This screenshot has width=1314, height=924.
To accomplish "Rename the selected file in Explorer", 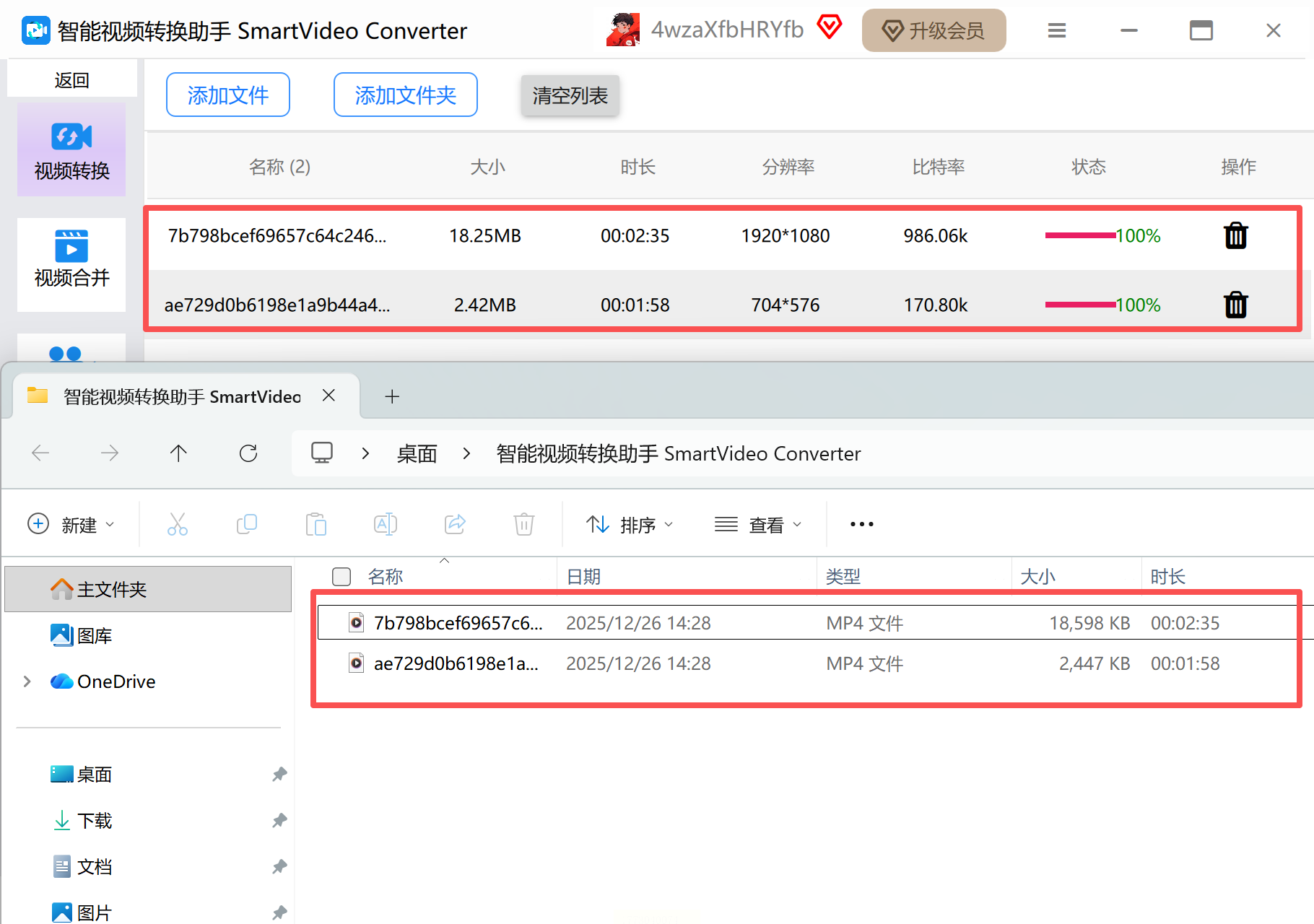I will (x=386, y=524).
